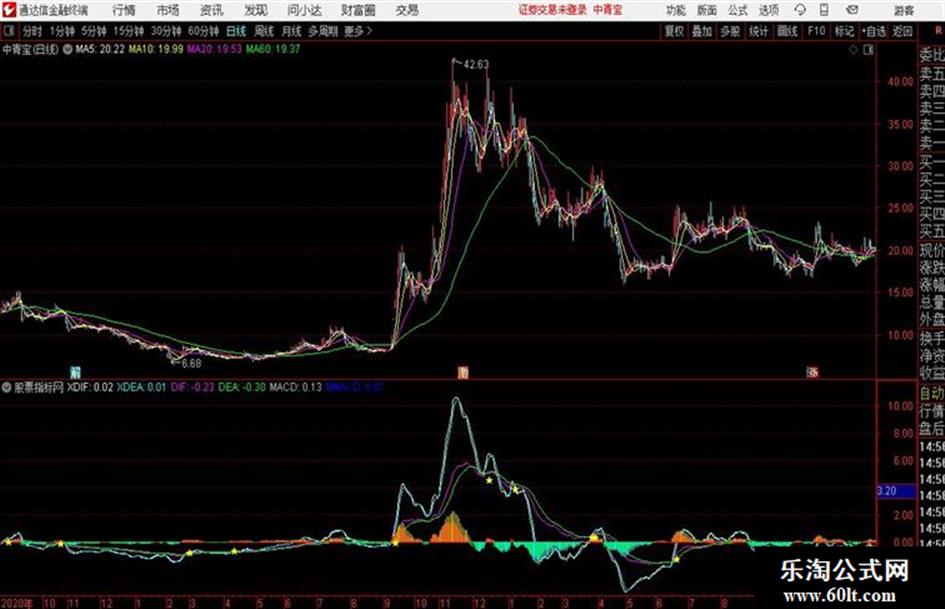
Task: Click the 42.63 high price label
Action: [x=476, y=64]
